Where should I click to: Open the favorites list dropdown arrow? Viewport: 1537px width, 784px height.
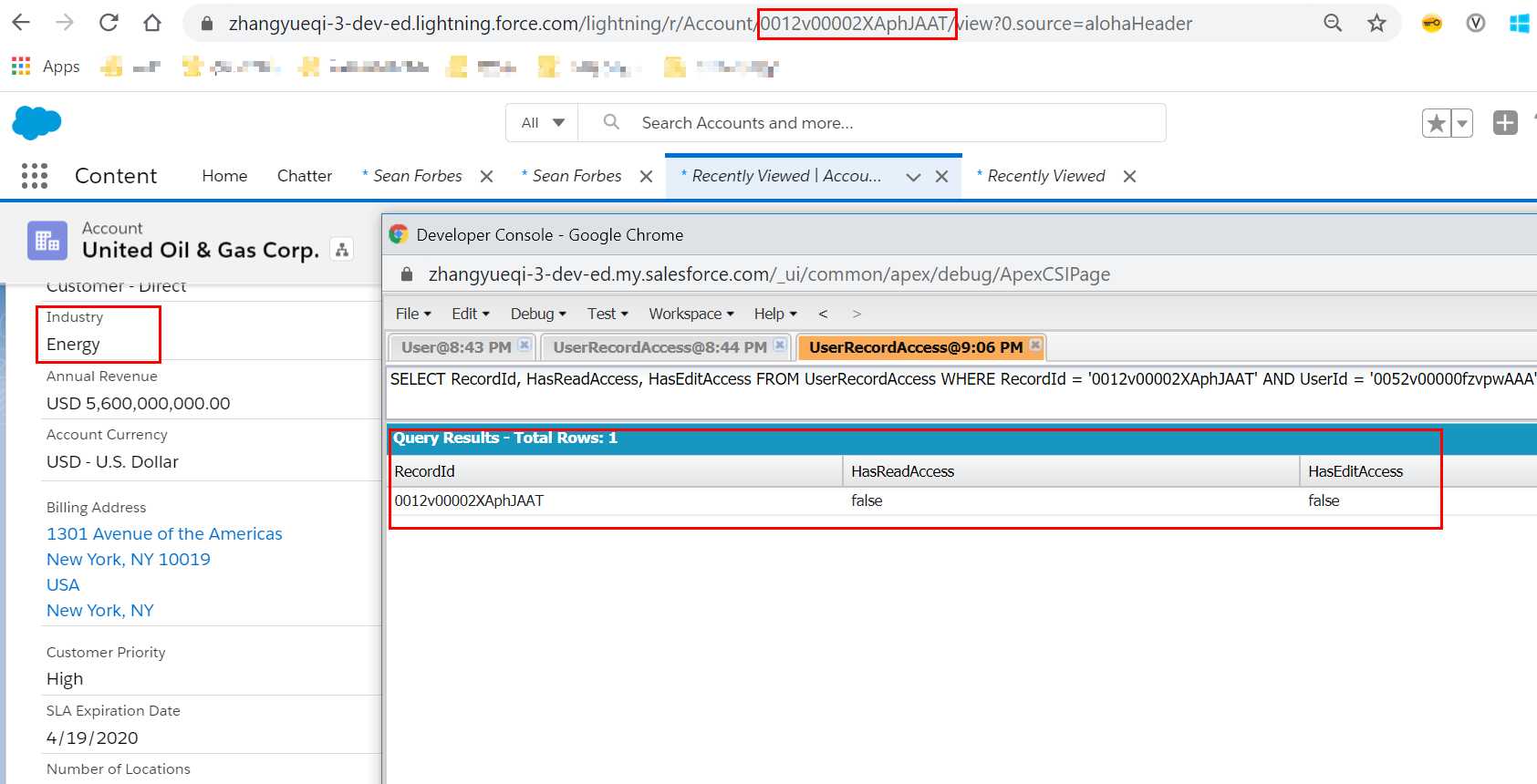pyautogui.click(x=1462, y=123)
